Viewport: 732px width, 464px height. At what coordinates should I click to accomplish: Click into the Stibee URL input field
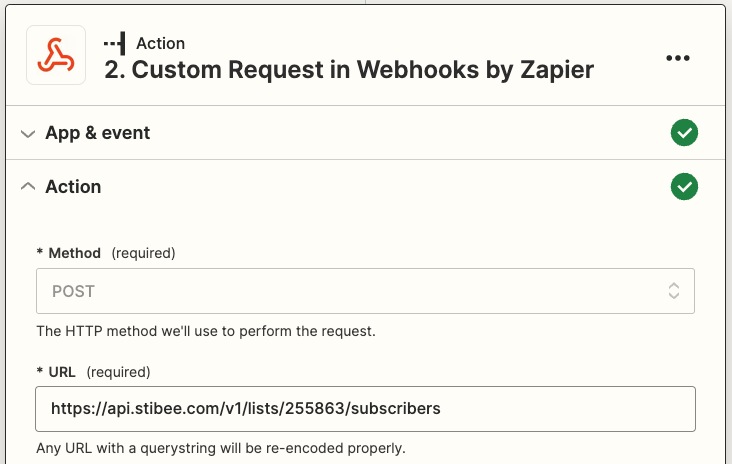click(x=365, y=408)
